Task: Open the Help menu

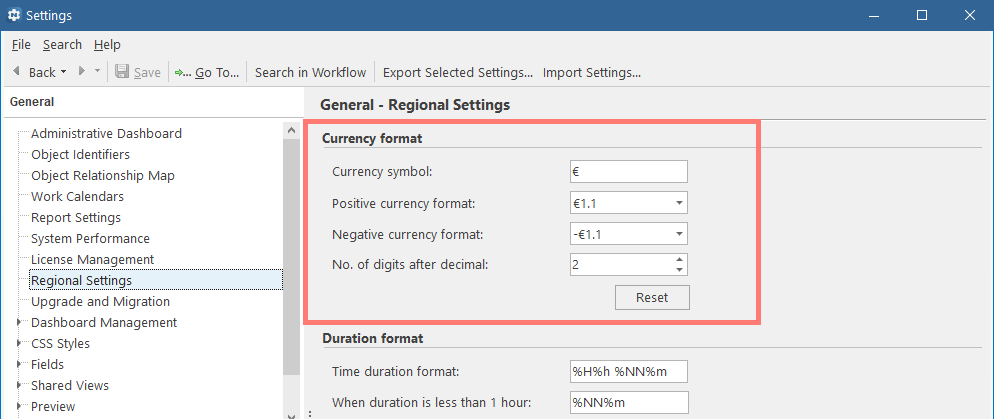Action: [x=107, y=45]
